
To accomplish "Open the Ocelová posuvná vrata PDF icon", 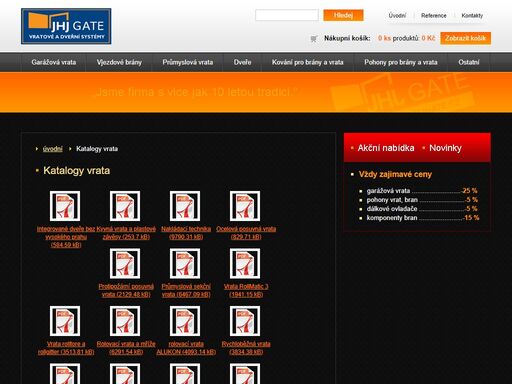I will [x=245, y=206].
